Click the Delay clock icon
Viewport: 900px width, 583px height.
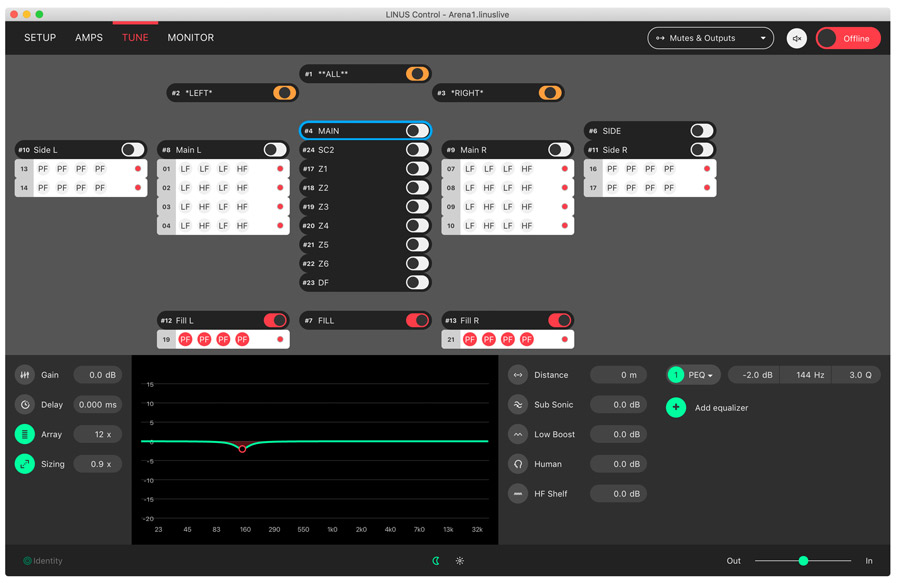pyautogui.click(x=25, y=405)
